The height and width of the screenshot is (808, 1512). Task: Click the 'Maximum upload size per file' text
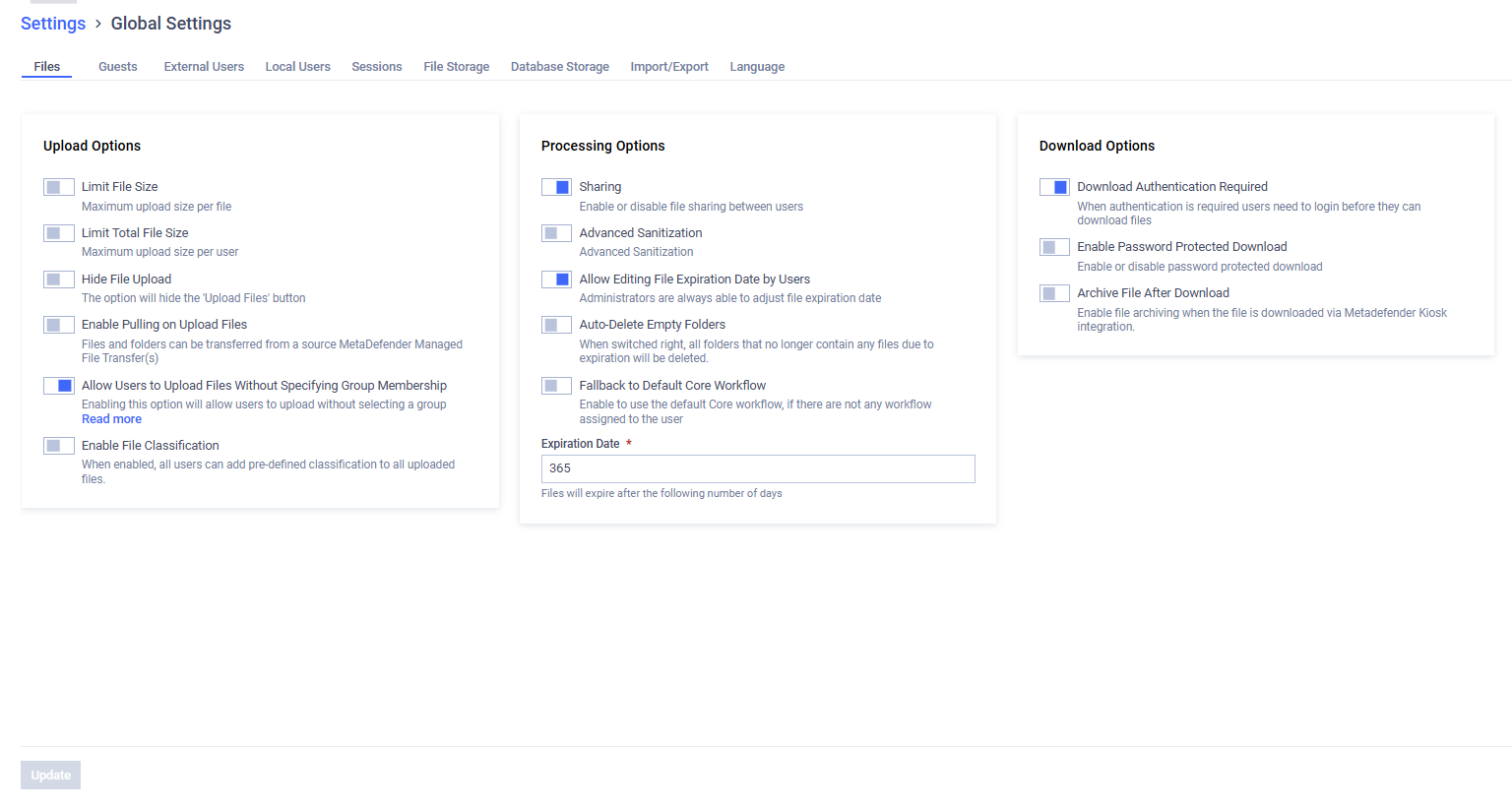pos(157,207)
